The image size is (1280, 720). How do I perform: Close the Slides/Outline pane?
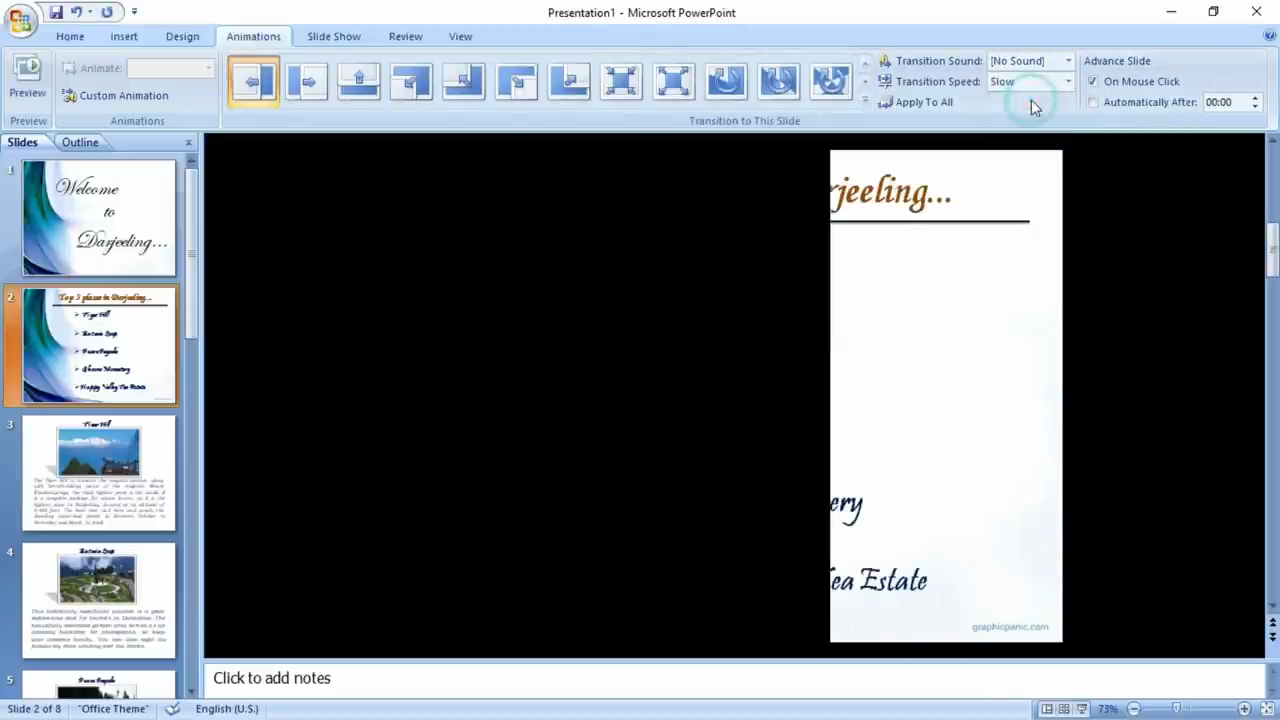coord(188,143)
